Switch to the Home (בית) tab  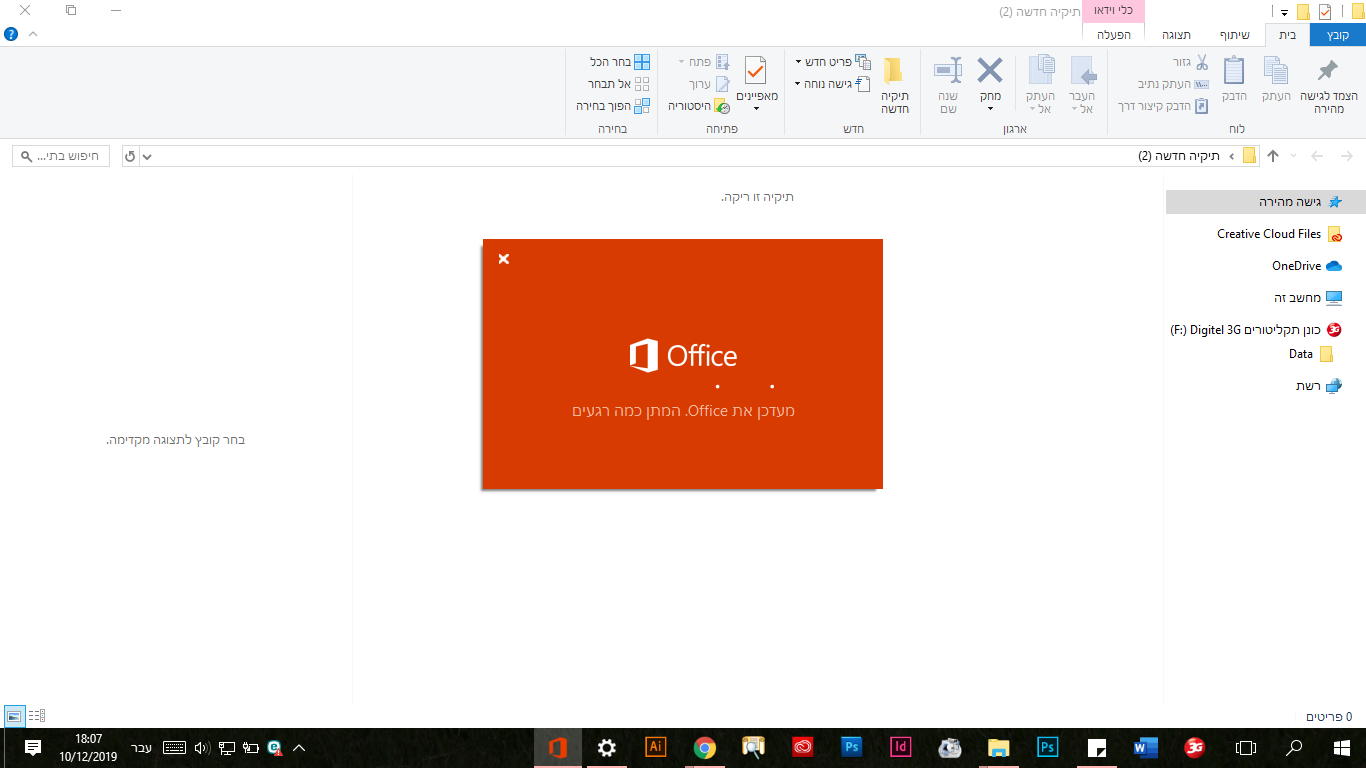pyautogui.click(x=1288, y=35)
